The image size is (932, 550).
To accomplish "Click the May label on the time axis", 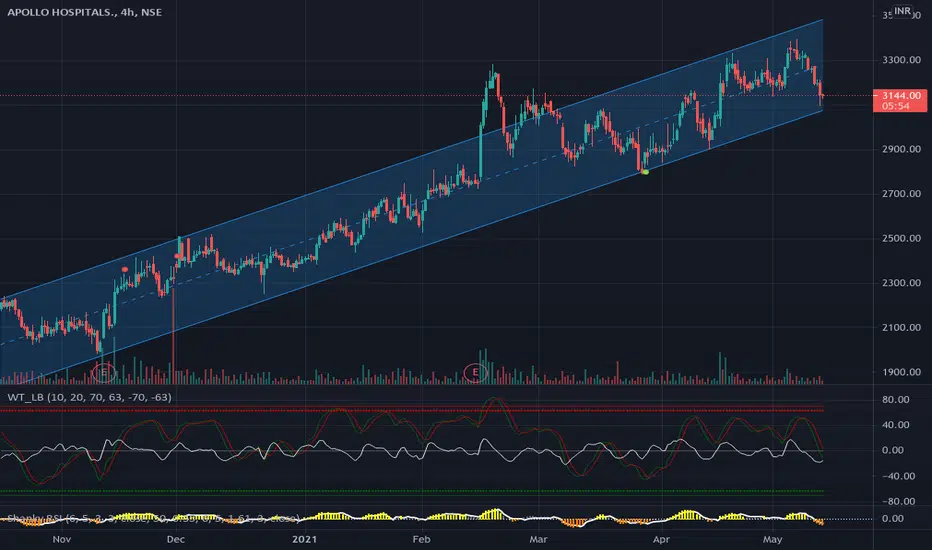I will [773, 539].
